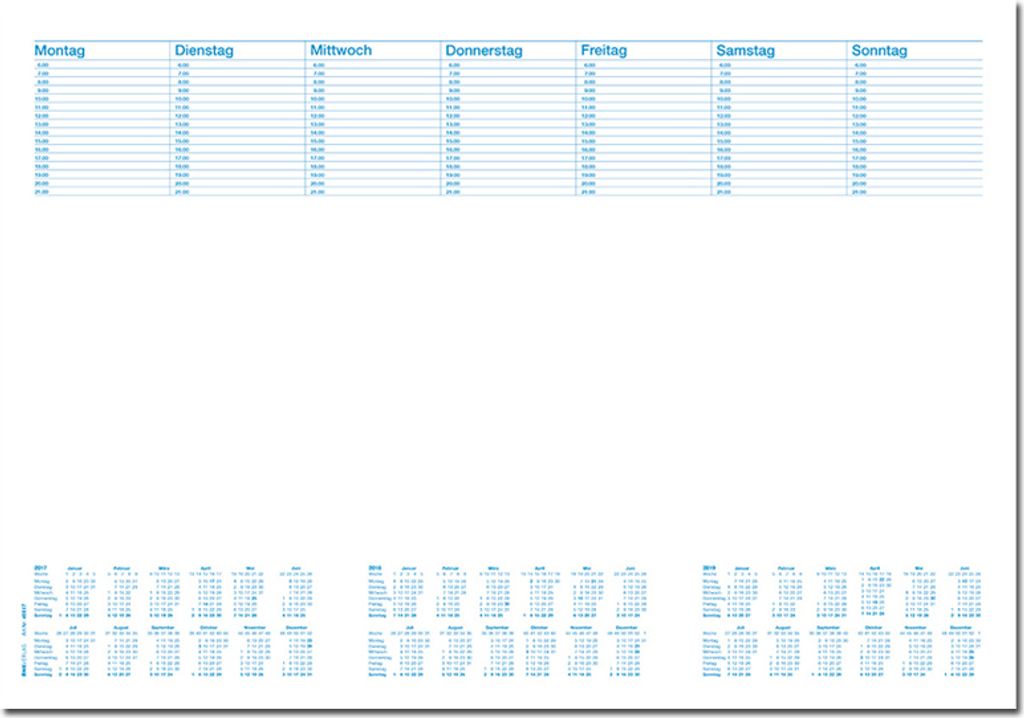Viewport: 1024px width, 718px height.
Task: Select the Donnerstag day heading
Action: pos(491,50)
